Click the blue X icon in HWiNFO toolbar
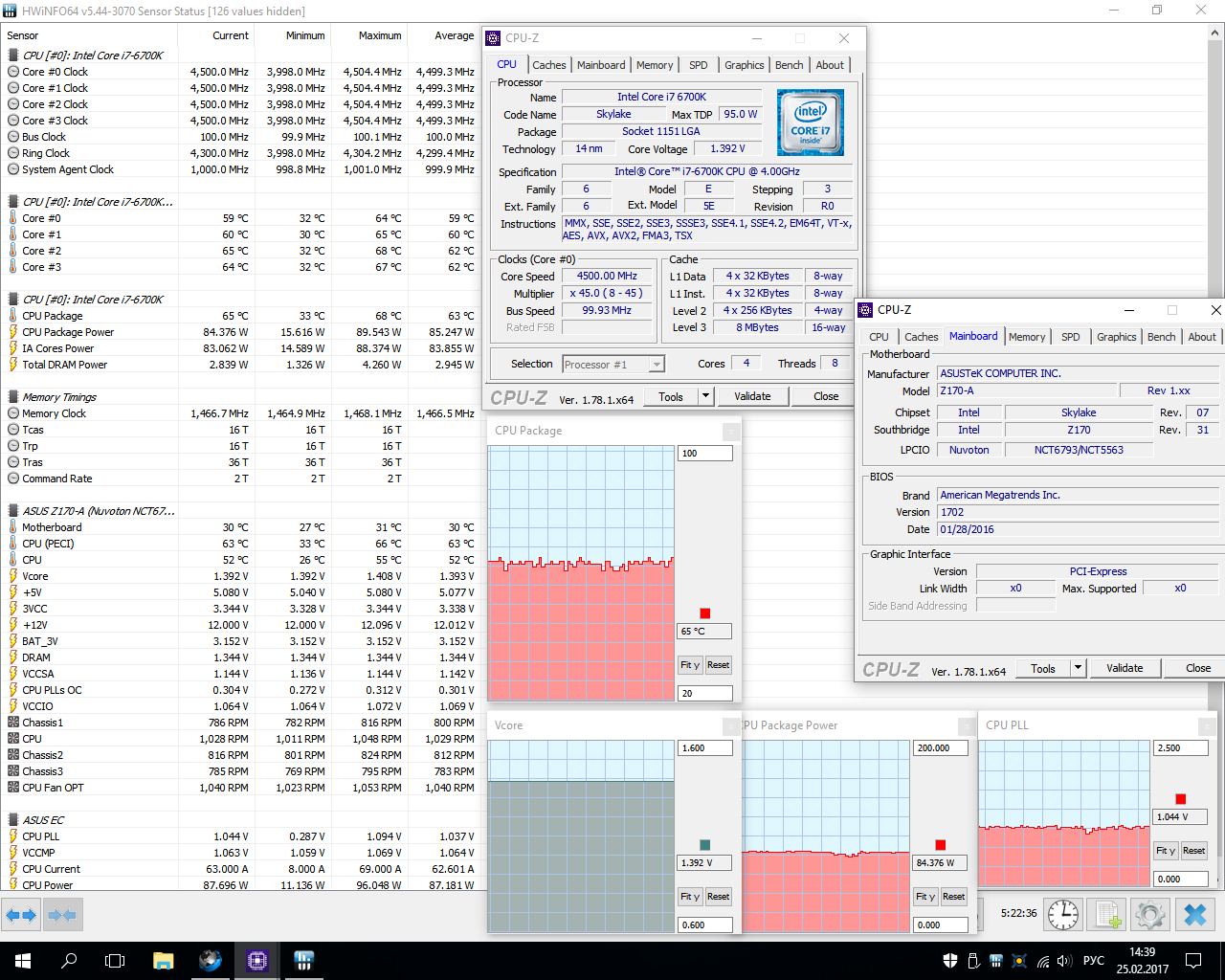 (x=1195, y=915)
